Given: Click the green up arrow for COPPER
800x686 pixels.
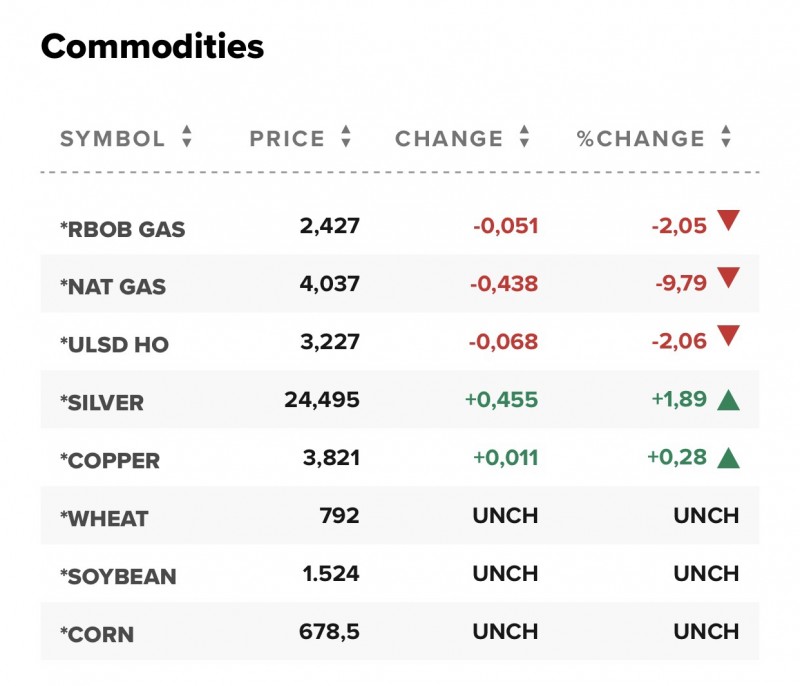Looking at the screenshot, I should coord(728,458).
